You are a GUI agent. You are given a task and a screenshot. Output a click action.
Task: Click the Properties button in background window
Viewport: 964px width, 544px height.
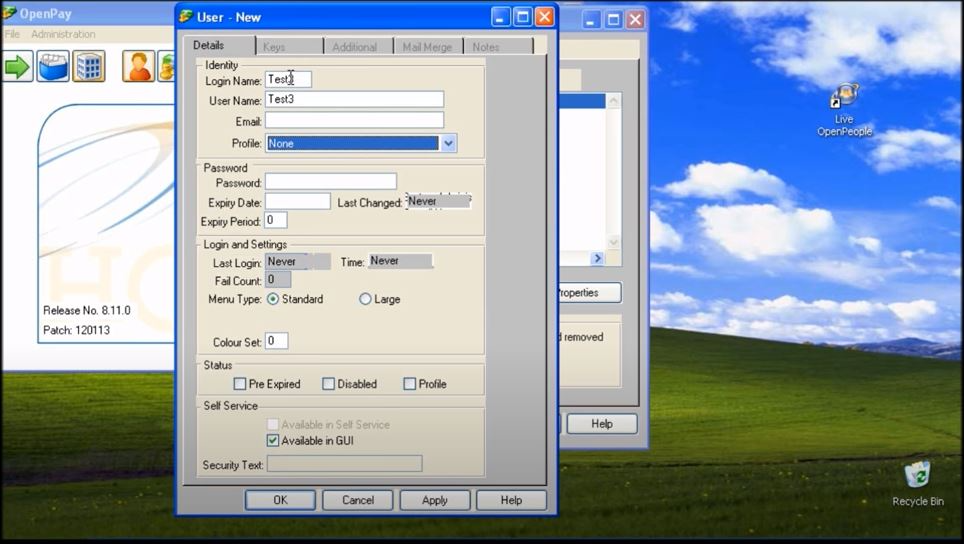(x=588, y=293)
